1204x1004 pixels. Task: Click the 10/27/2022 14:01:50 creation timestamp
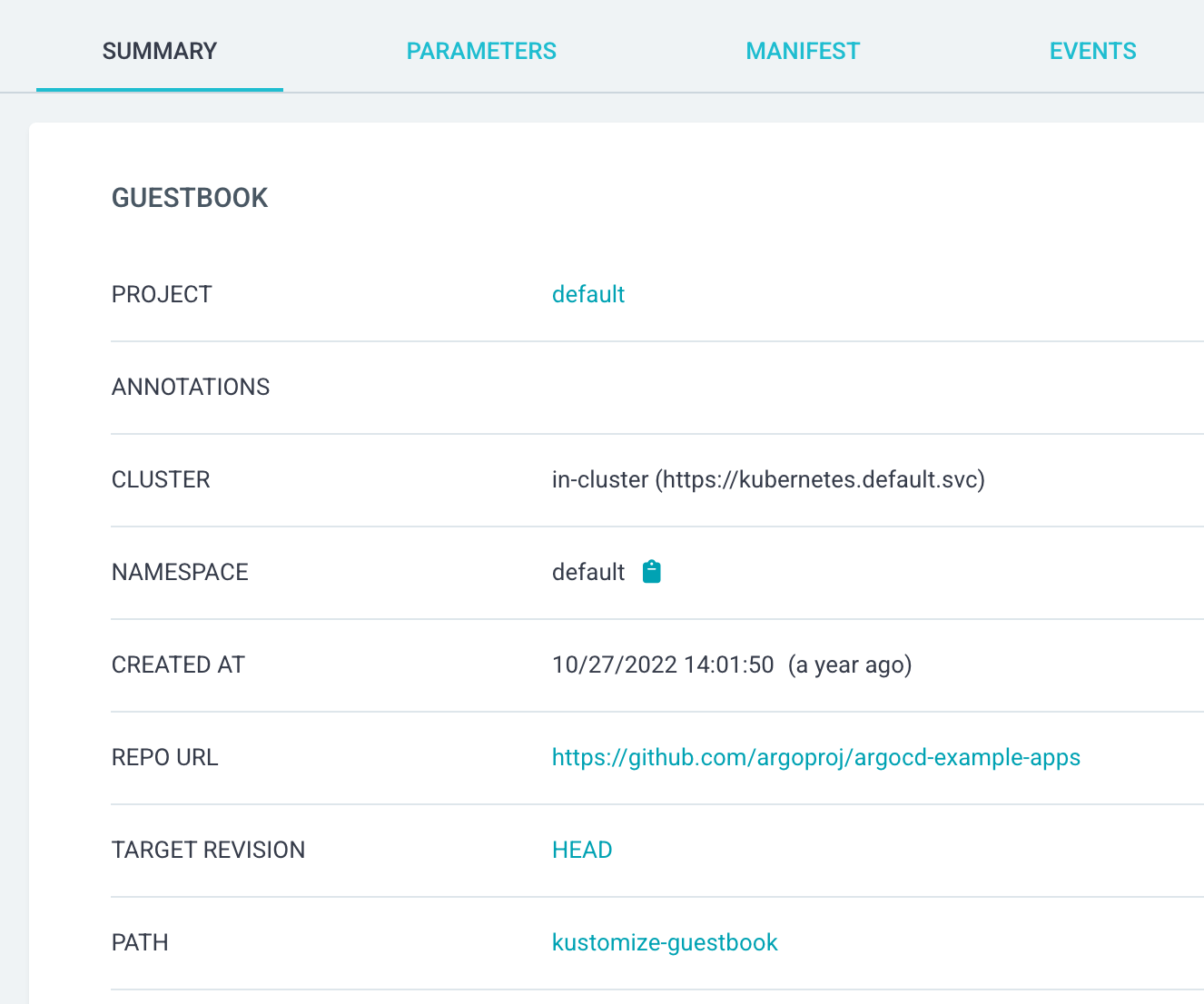point(663,664)
